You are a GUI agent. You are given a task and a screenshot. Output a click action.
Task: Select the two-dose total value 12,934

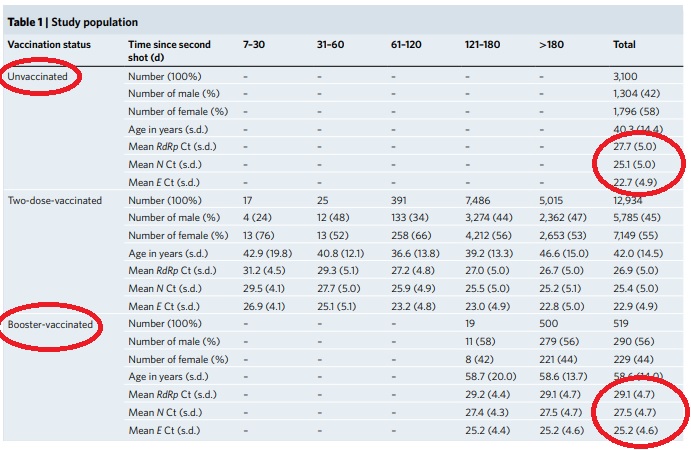(630, 200)
